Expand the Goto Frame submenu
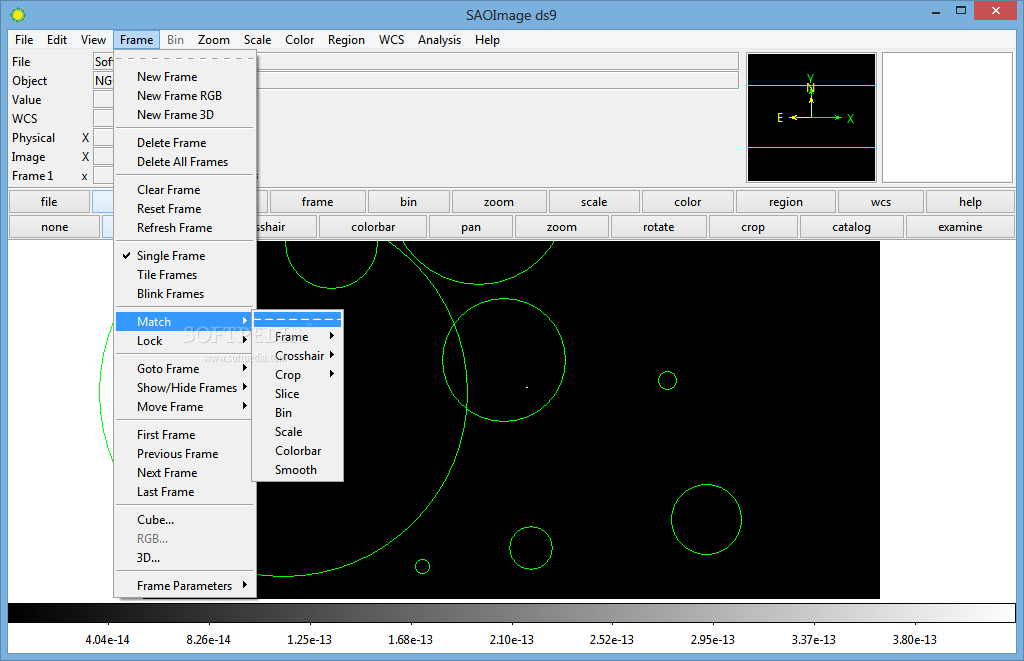 point(185,368)
